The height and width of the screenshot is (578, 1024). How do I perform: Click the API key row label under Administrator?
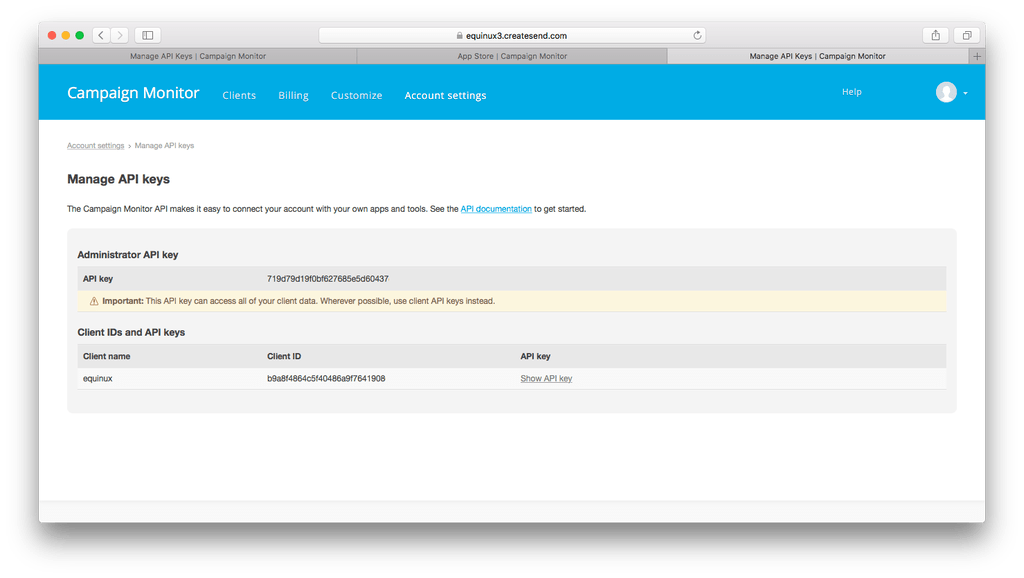(x=98, y=279)
